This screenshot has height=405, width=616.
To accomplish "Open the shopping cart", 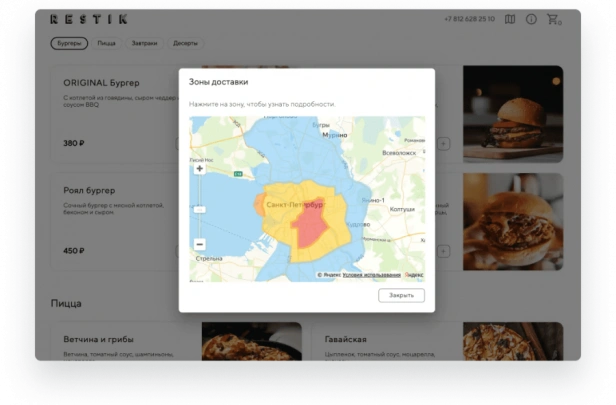I will tap(553, 19).
